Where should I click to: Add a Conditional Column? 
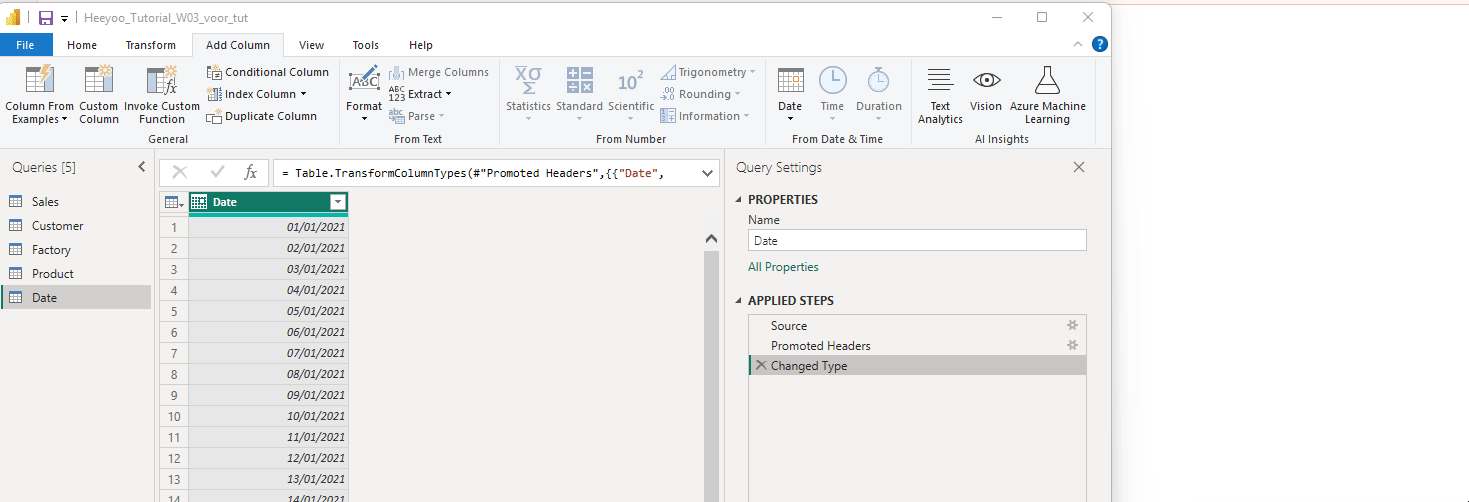click(x=268, y=72)
